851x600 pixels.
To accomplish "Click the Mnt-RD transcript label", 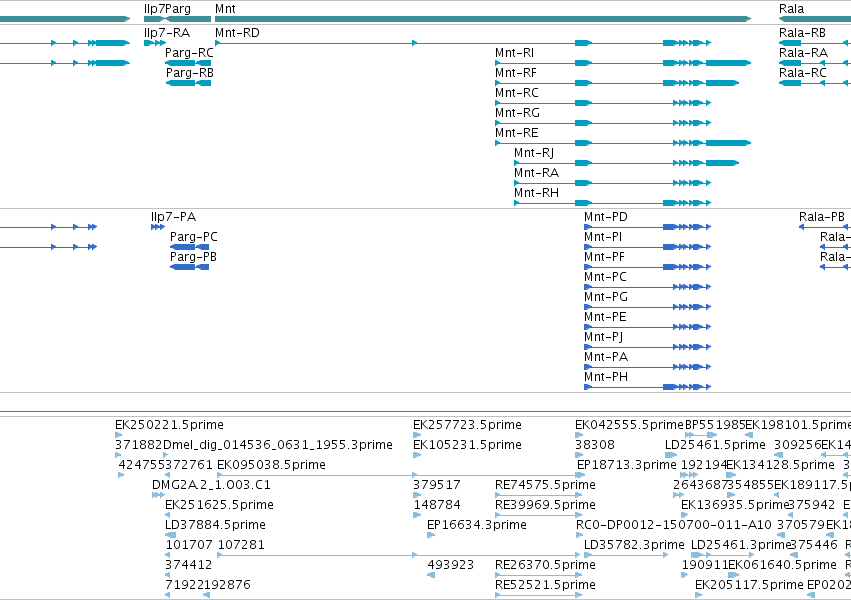I will (237, 33).
